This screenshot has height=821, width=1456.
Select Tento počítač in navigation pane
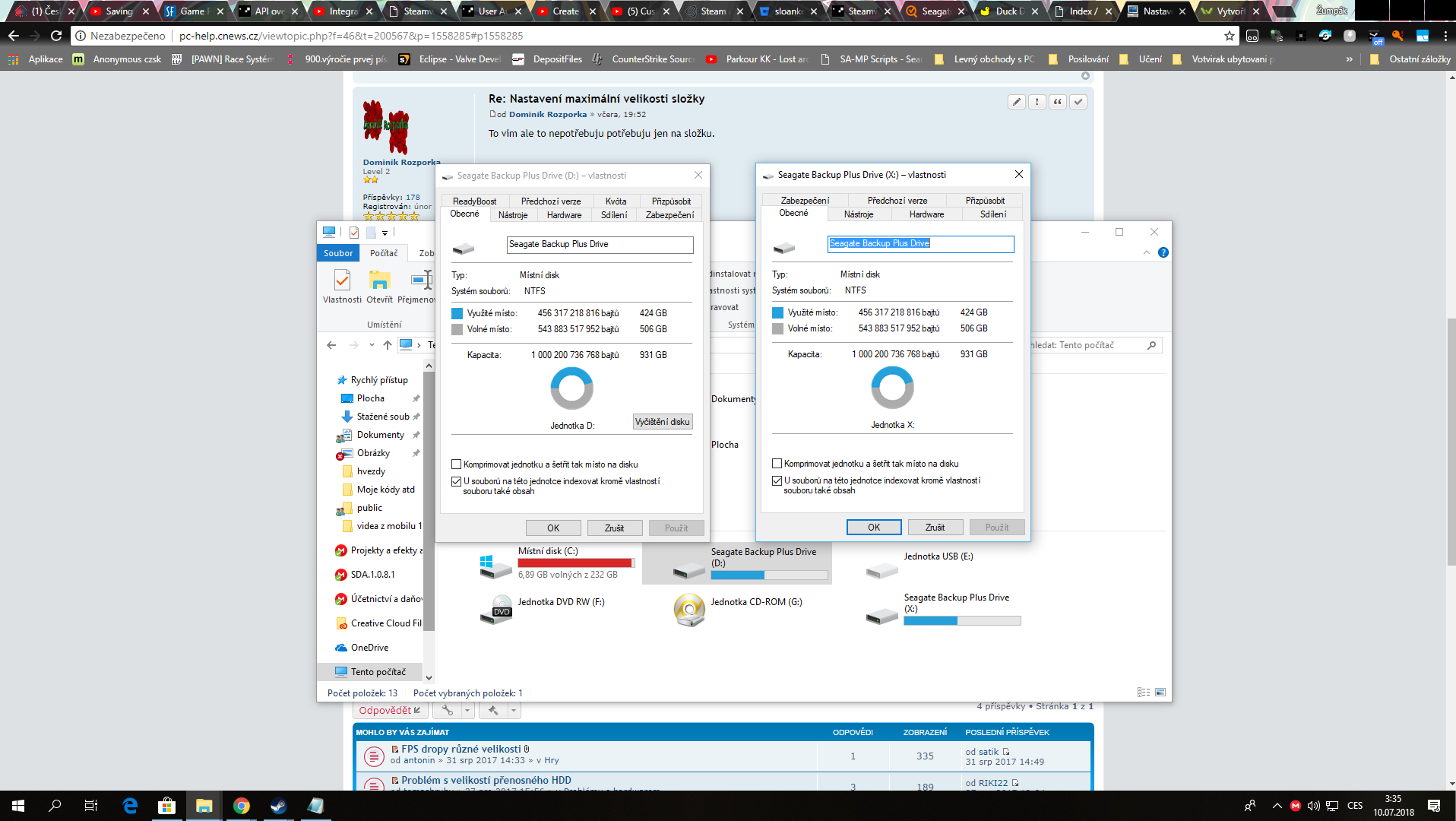click(x=371, y=672)
